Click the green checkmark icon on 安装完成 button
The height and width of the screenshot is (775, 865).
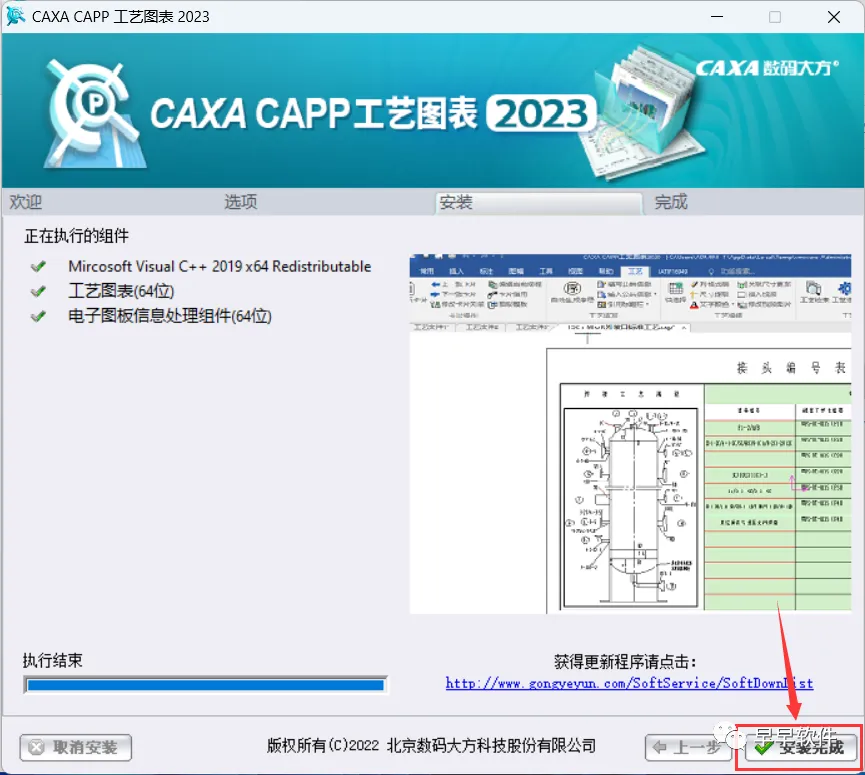(x=763, y=748)
